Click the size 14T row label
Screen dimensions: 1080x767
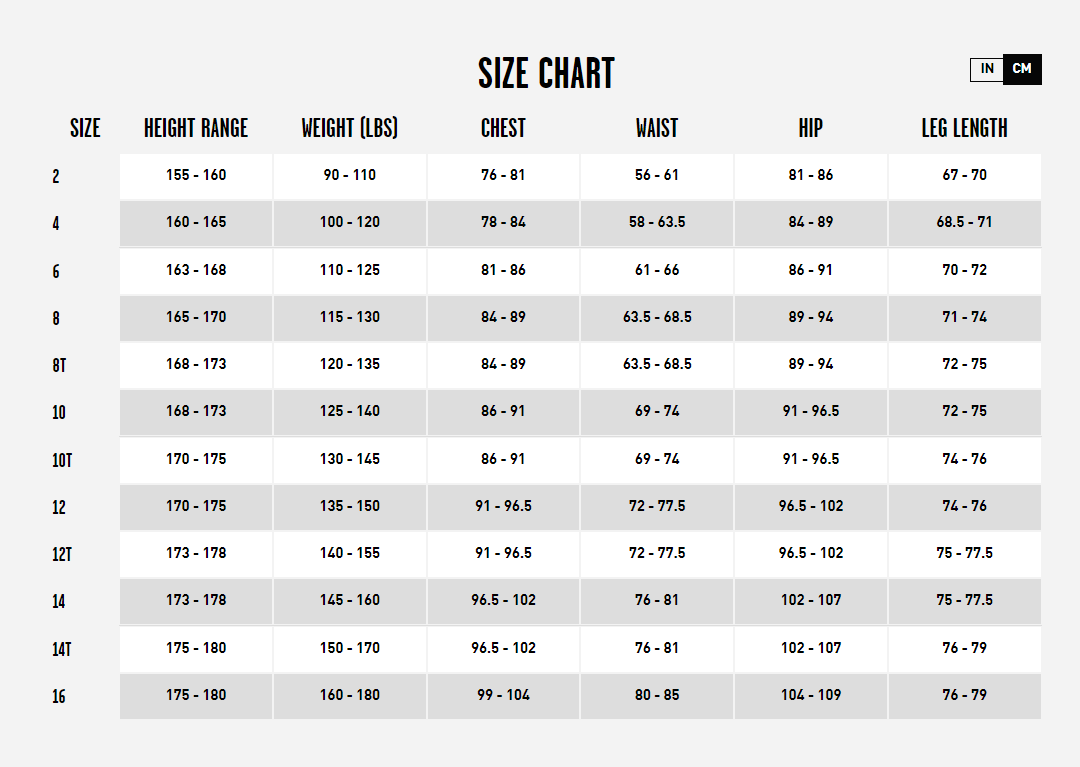(62, 649)
